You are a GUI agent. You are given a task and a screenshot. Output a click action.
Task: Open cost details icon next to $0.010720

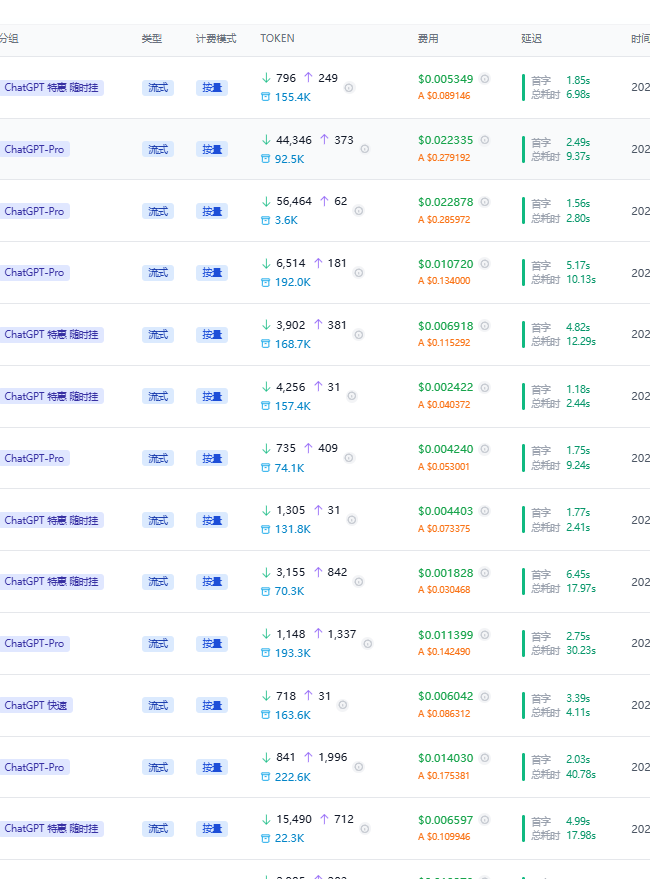click(x=485, y=263)
